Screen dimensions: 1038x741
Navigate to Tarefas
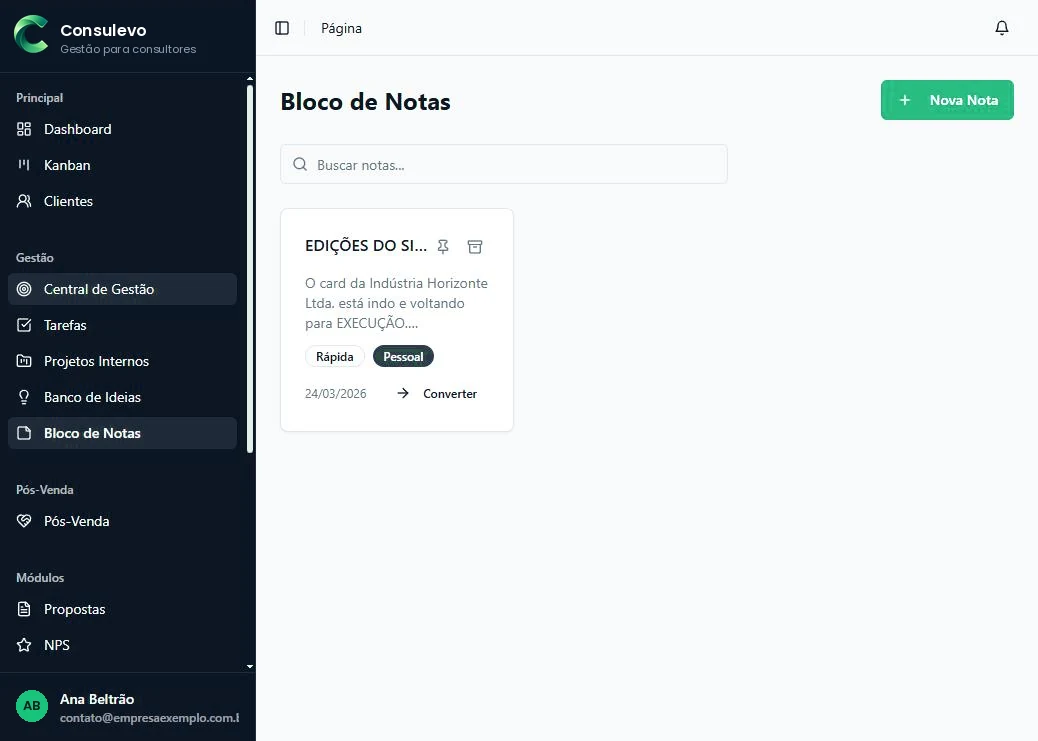click(122, 324)
